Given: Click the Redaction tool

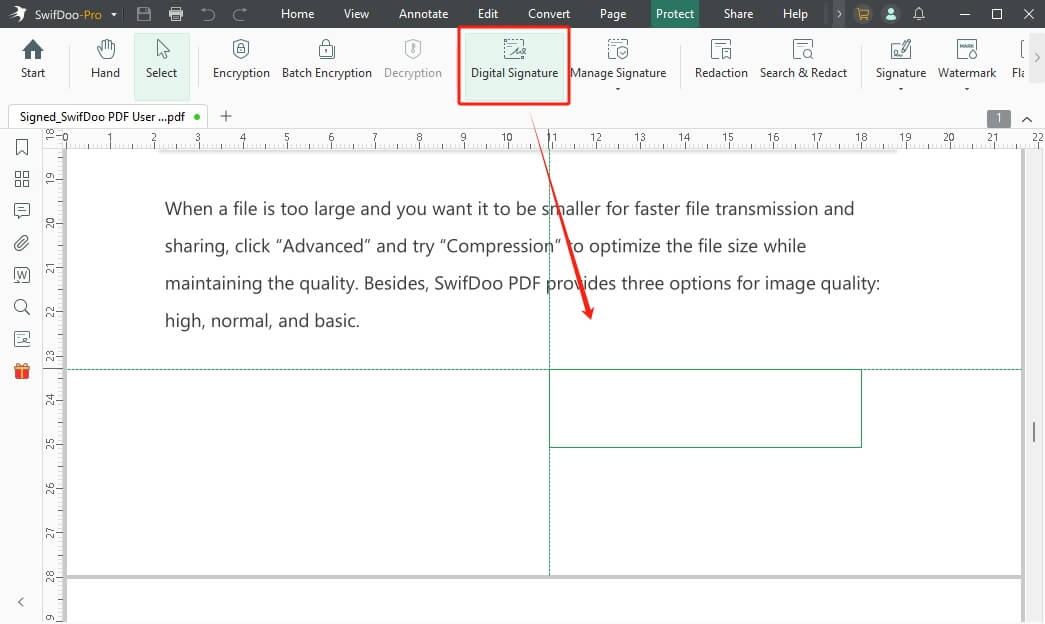Looking at the screenshot, I should click(721, 59).
